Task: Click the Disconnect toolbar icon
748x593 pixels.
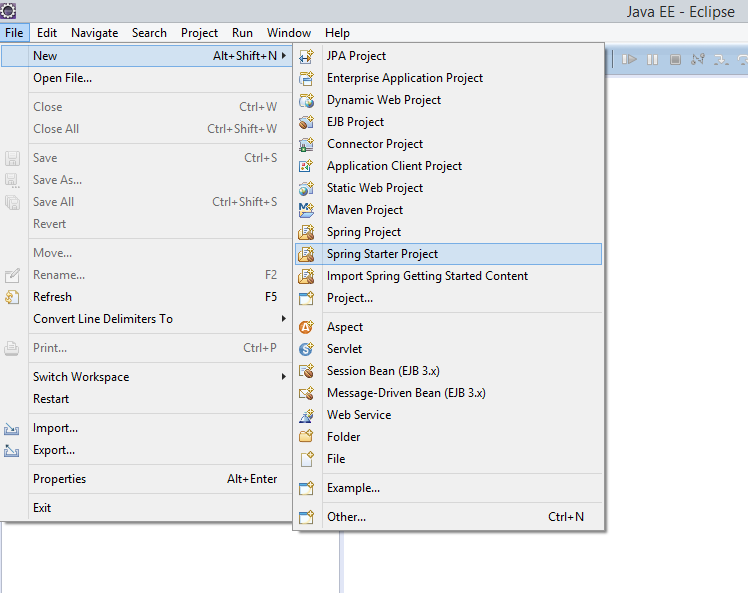Action: point(698,59)
